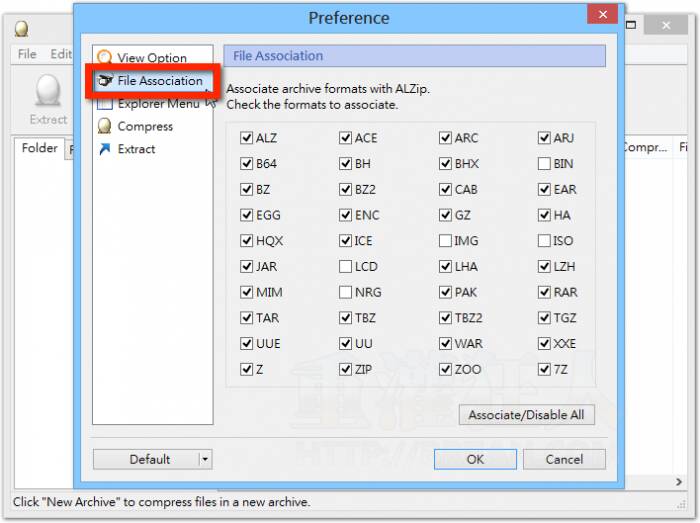Enable the IMG format association
The height and width of the screenshot is (523, 700).
pos(445,241)
